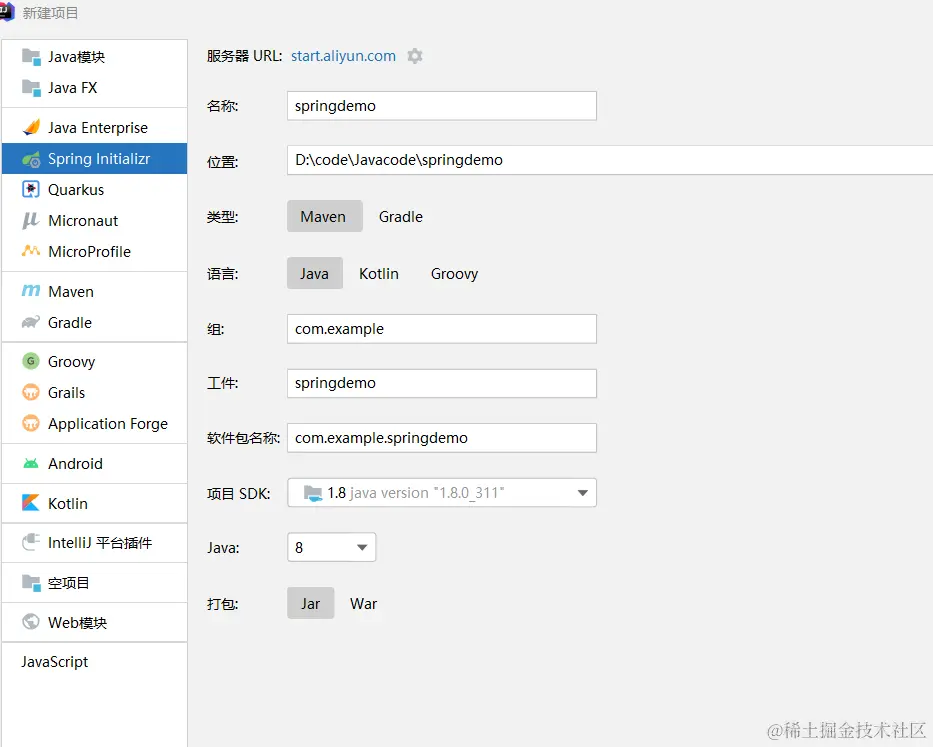Image resolution: width=933 pixels, height=747 pixels.
Task: Open server URL settings gear
Action: [415, 56]
